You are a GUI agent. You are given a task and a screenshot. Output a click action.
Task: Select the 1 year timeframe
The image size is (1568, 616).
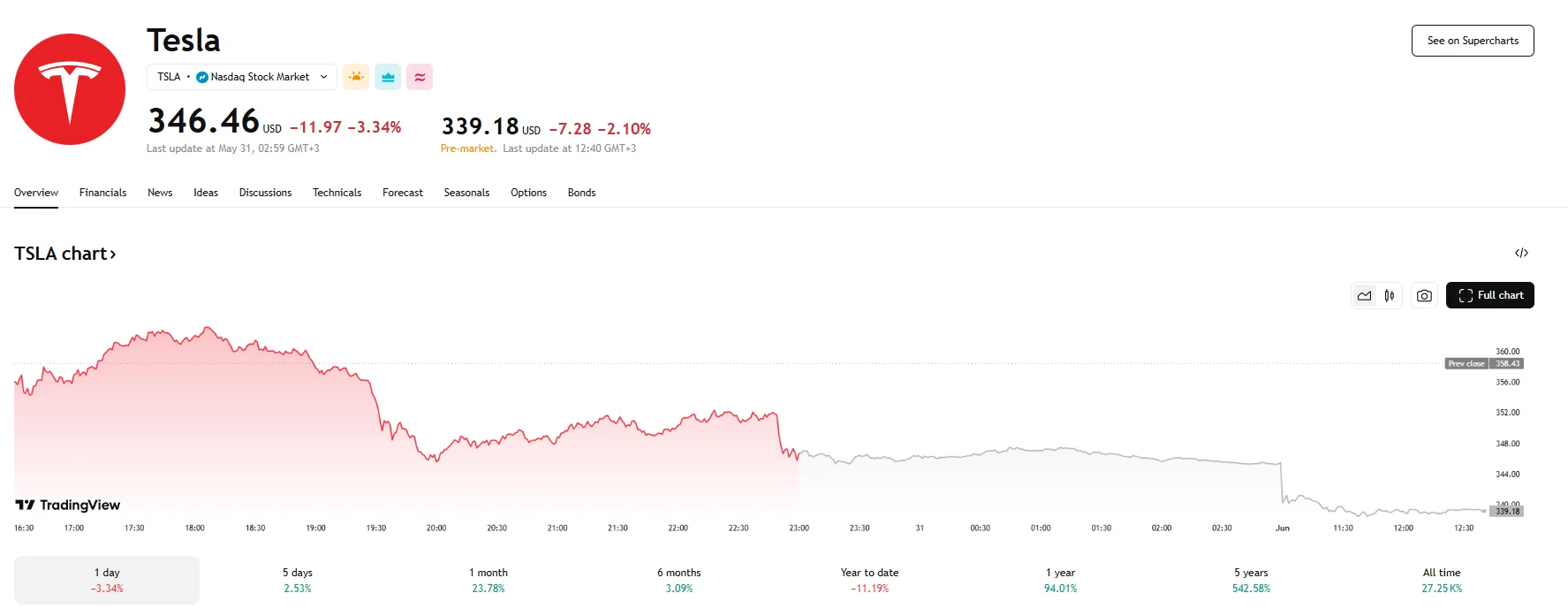1059,579
